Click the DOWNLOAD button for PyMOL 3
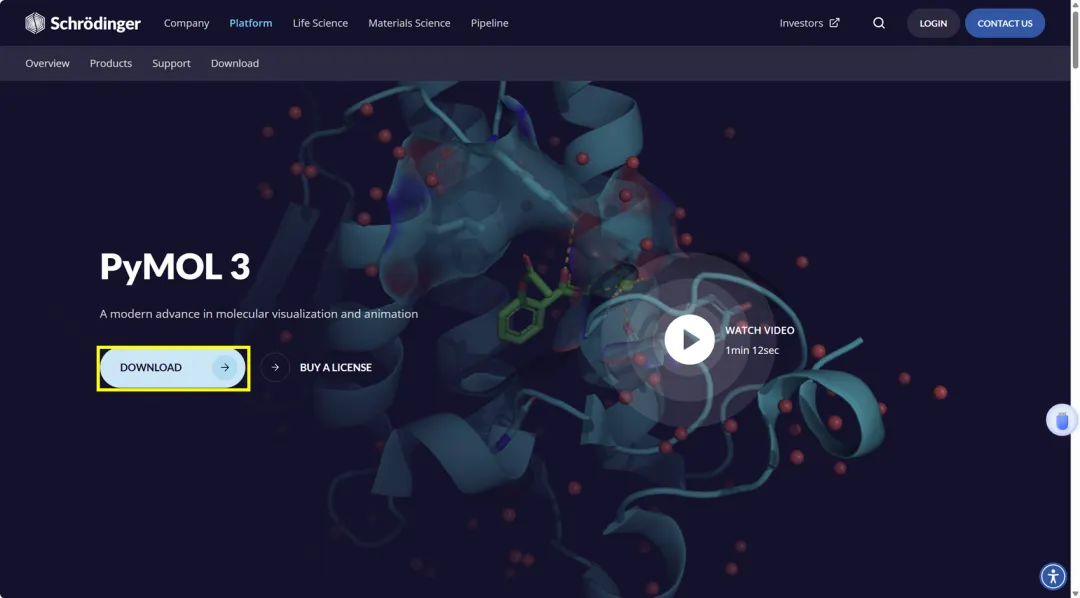Image resolution: width=1080 pixels, height=598 pixels. 173,368
